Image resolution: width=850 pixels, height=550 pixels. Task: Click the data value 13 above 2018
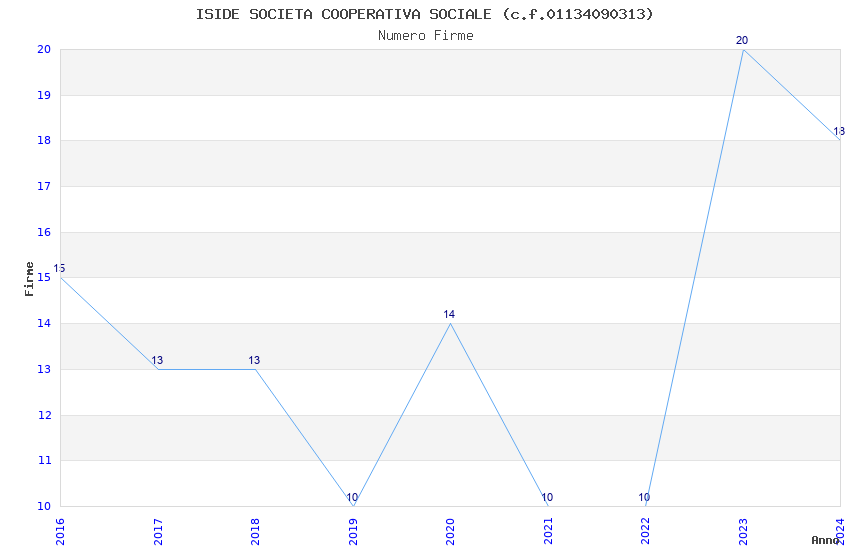(254, 360)
